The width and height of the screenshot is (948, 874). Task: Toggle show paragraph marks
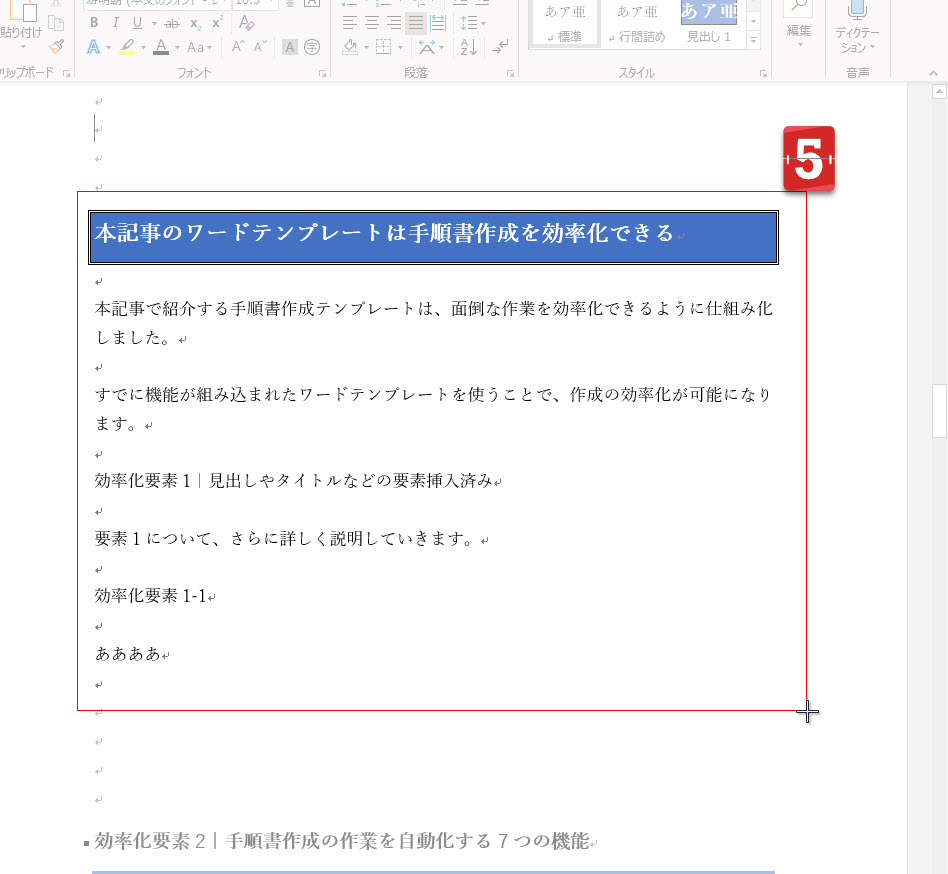point(500,47)
